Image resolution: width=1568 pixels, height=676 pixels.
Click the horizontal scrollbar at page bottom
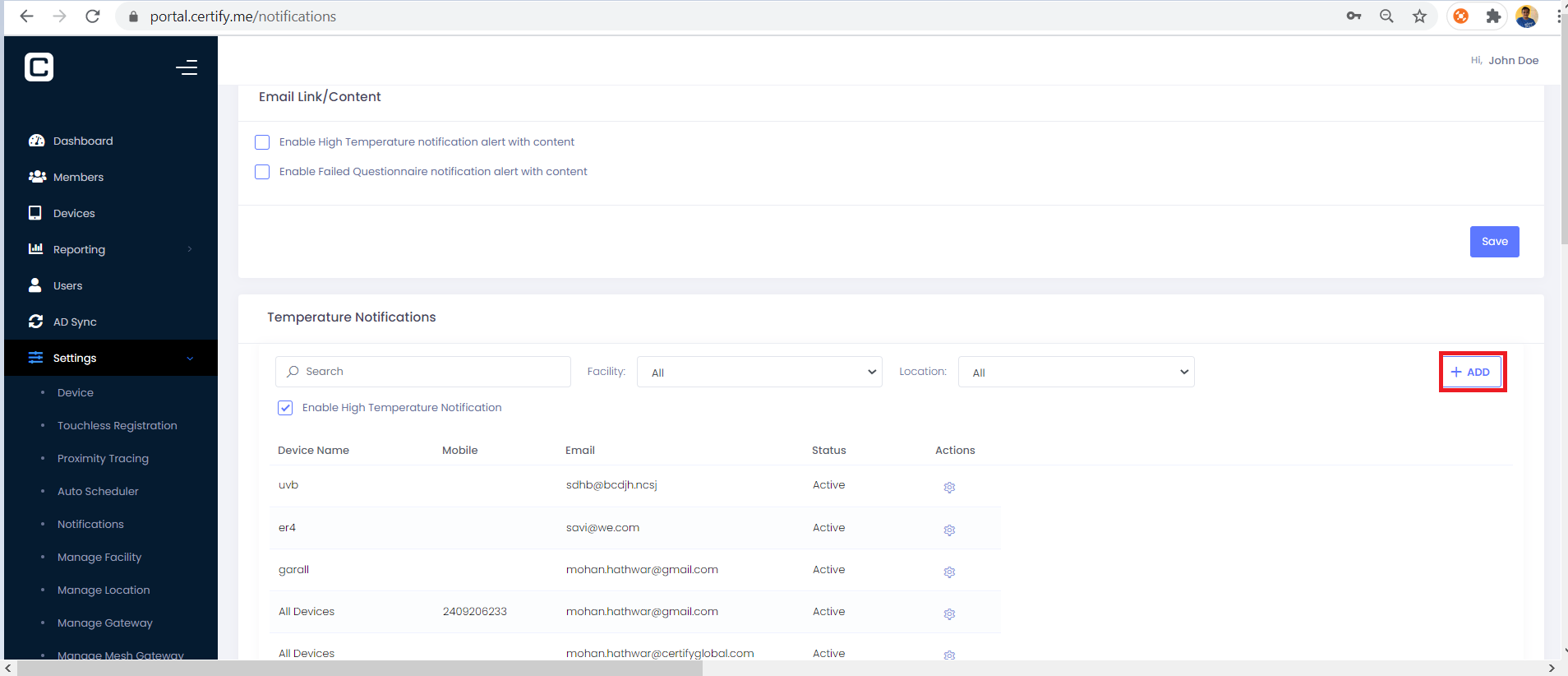click(360, 669)
